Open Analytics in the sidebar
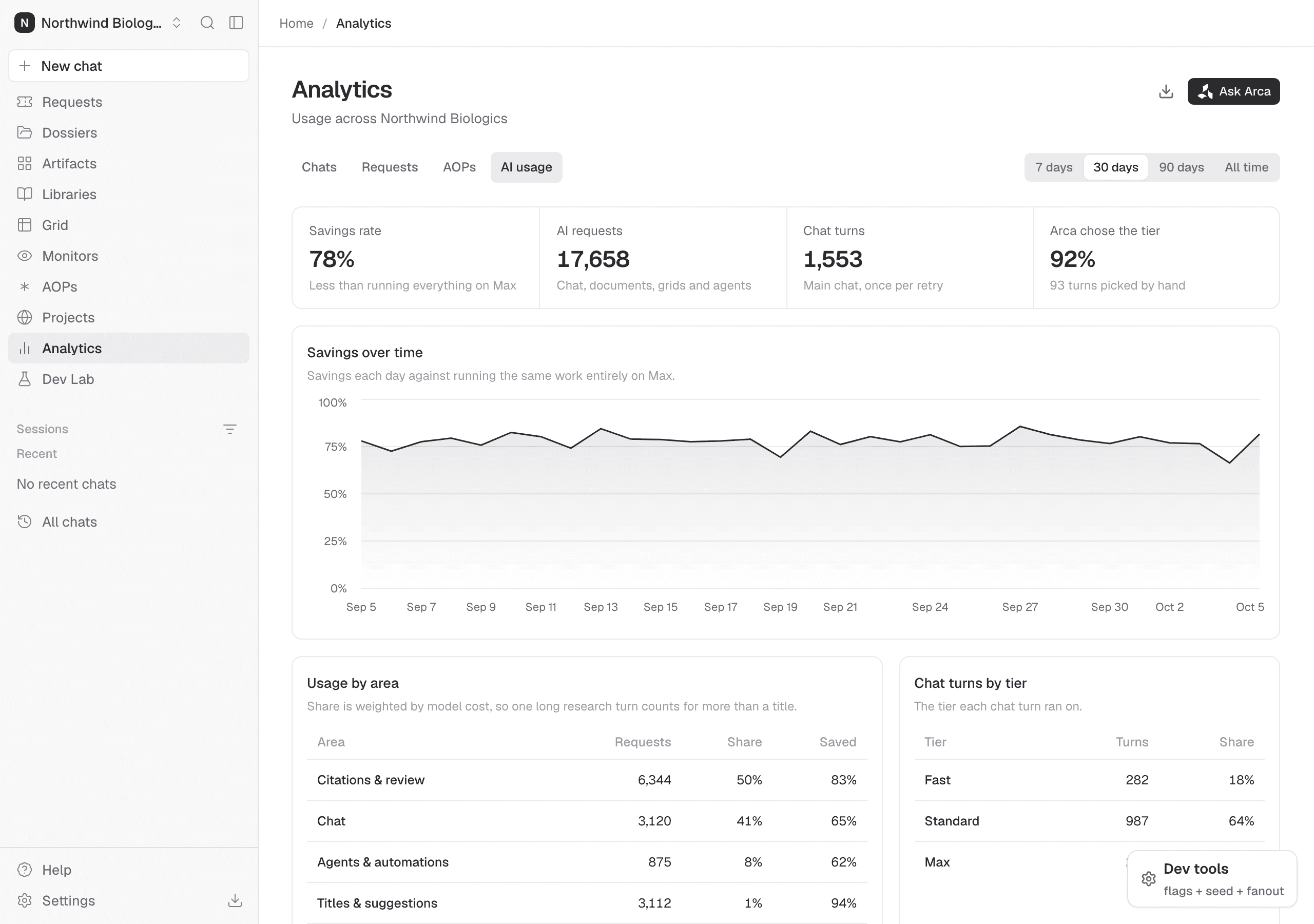 pyautogui.click(x=129, y=348)
